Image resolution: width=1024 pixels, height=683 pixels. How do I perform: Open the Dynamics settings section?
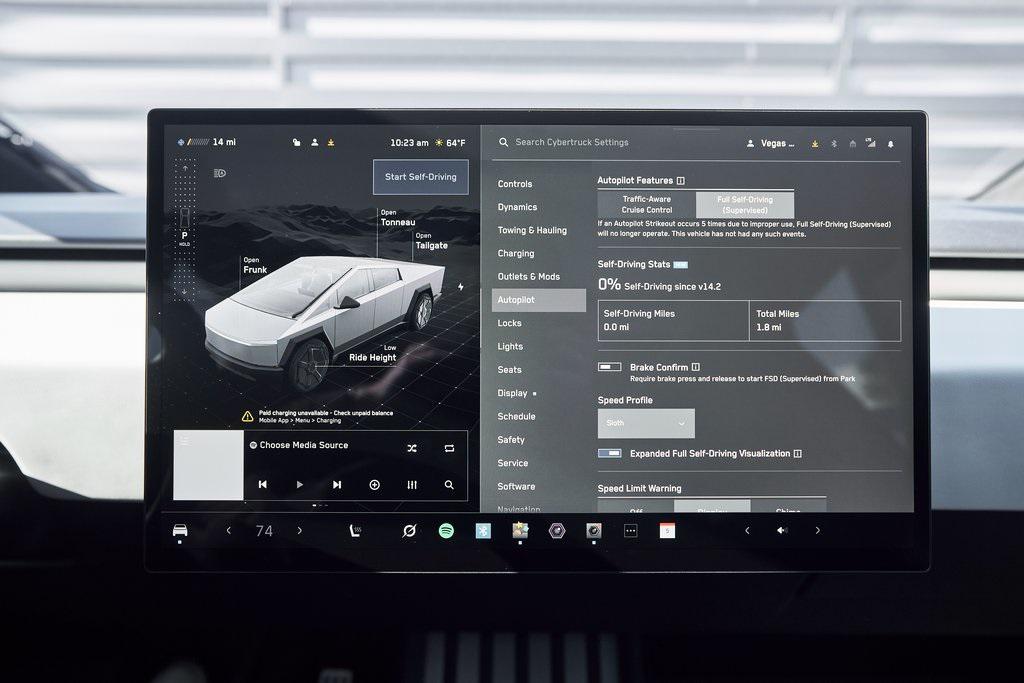tap(517, 207)
